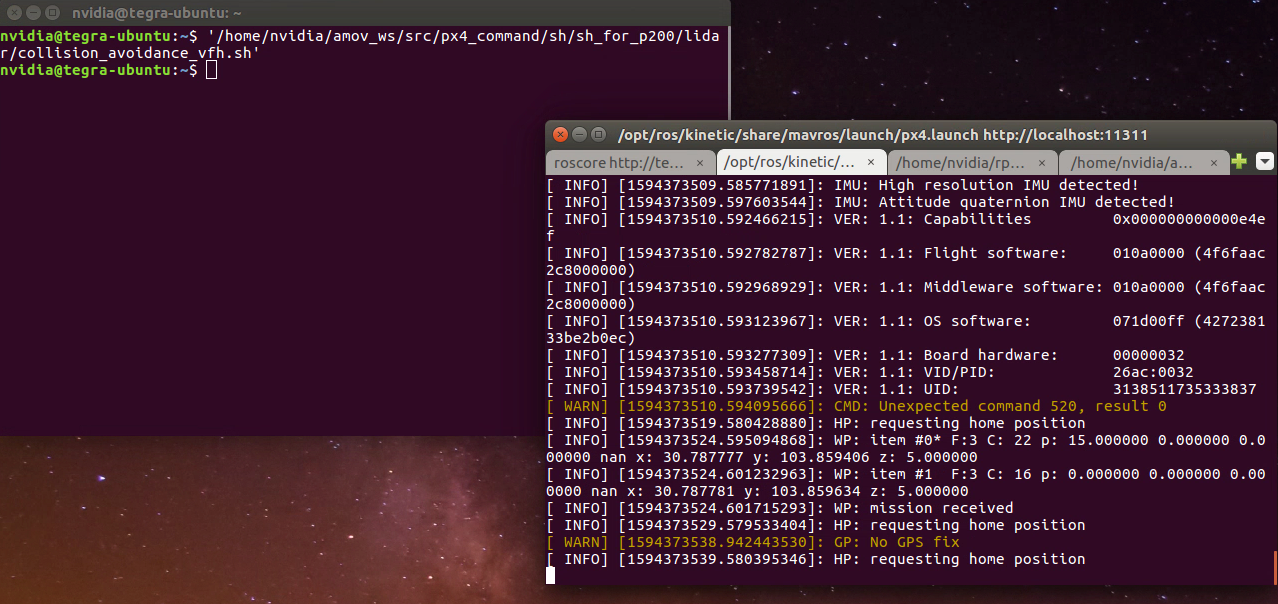
Task: Click the cursor block after the nvidia@tegra-ubuntu prompt
Action: tap(211, 70)
